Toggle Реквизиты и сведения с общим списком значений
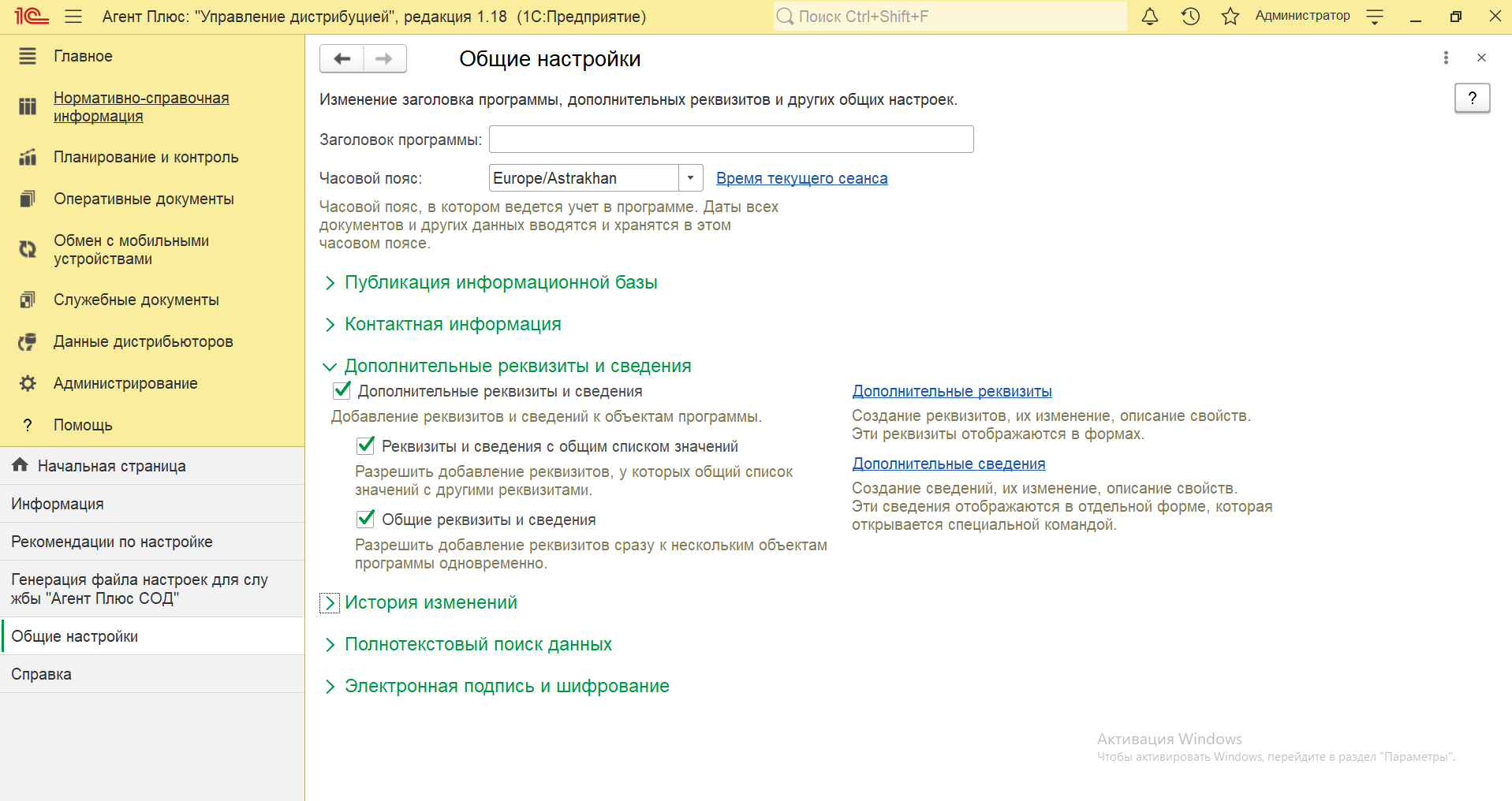1512x801 pixels. pos(366,445)
